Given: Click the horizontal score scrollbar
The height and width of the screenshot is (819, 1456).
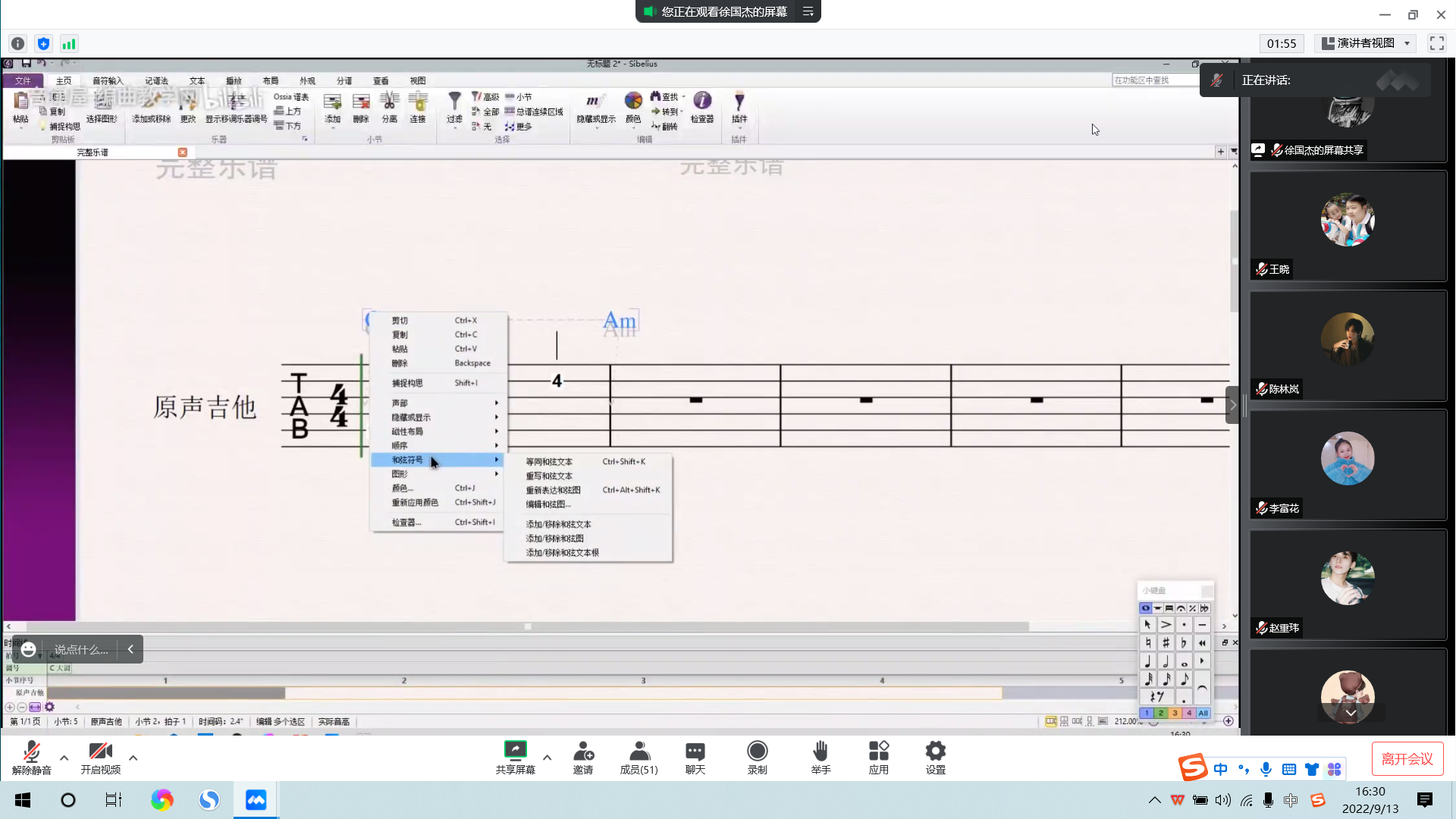Looking at the screenshot, I should tap(527, 626).
